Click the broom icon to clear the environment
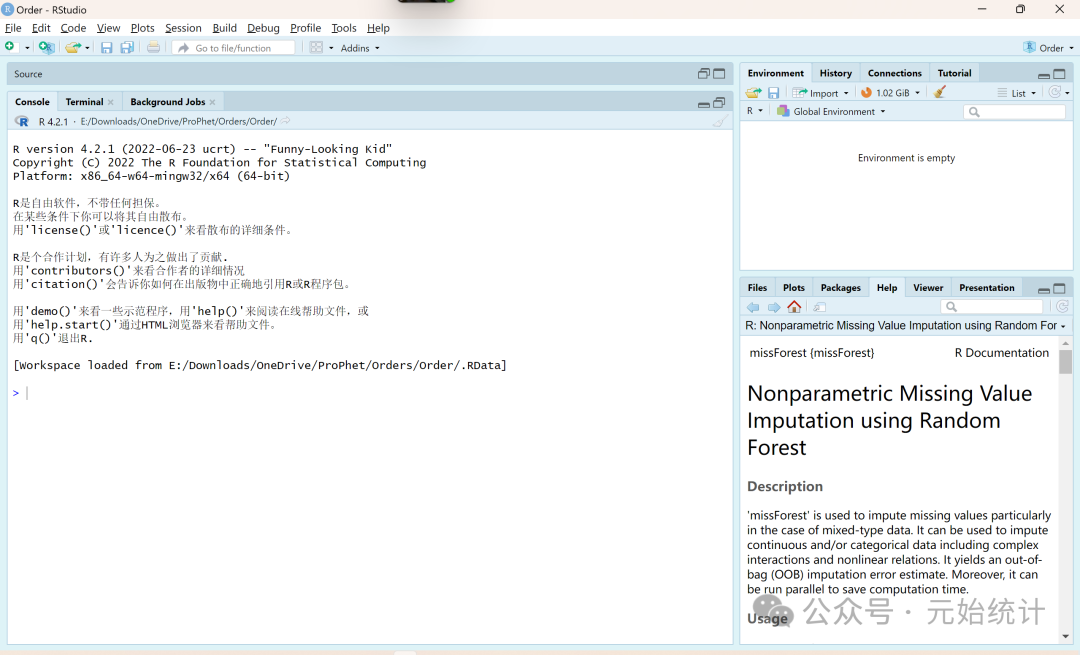This screenshot has height=655, width=1080. (x=940, y=92)
